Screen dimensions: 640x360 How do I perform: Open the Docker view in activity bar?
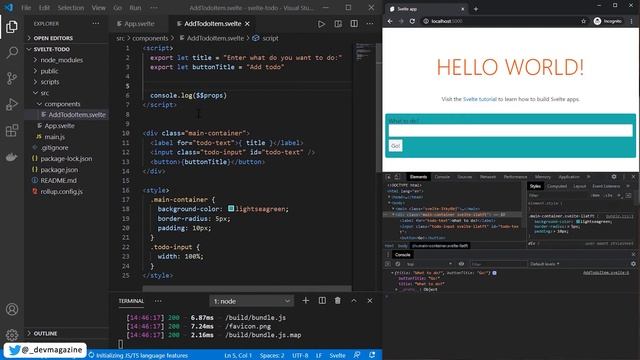coord(12,157)
